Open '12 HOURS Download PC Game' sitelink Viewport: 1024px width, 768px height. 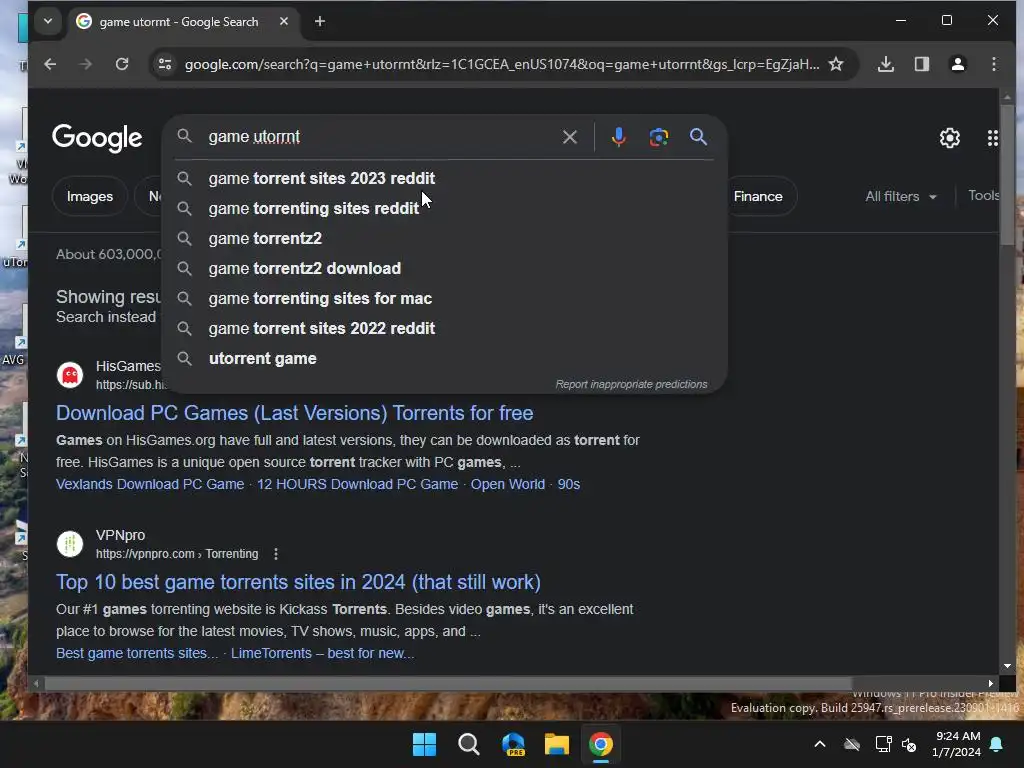click(x=357, y=485)
